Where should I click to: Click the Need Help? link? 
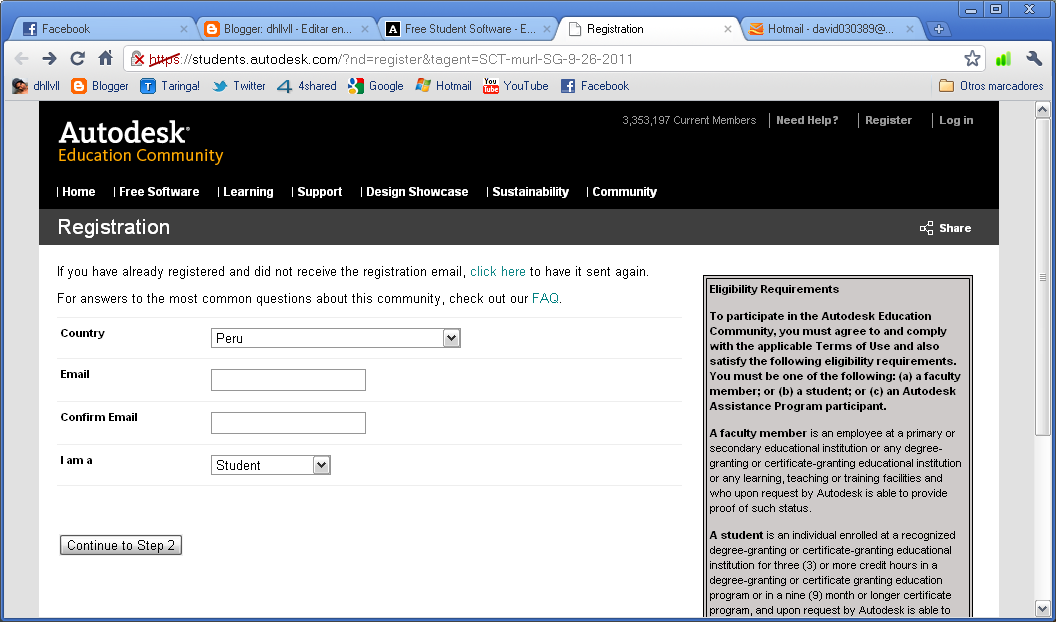[807, 120]
